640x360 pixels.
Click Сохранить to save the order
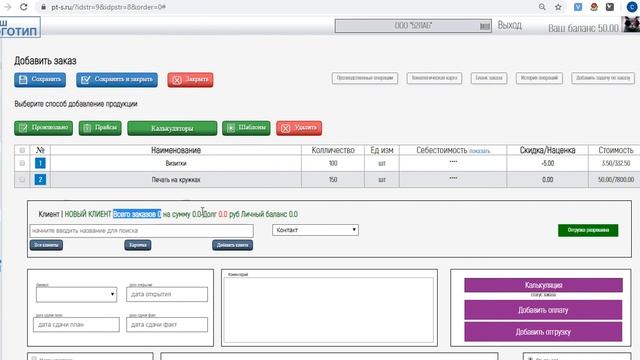pos(40,80)
